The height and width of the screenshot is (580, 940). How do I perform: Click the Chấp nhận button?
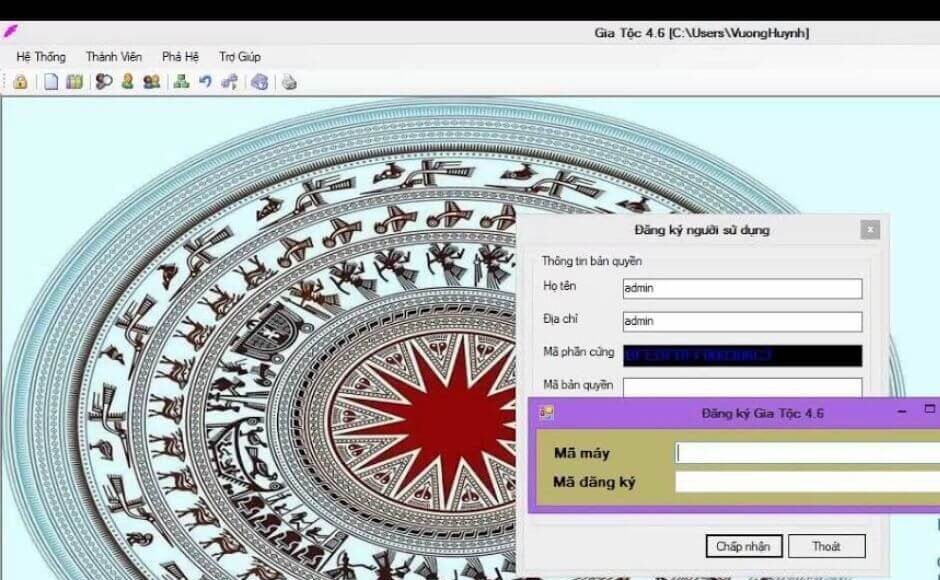pyautogui.click(x=743, y=546)
